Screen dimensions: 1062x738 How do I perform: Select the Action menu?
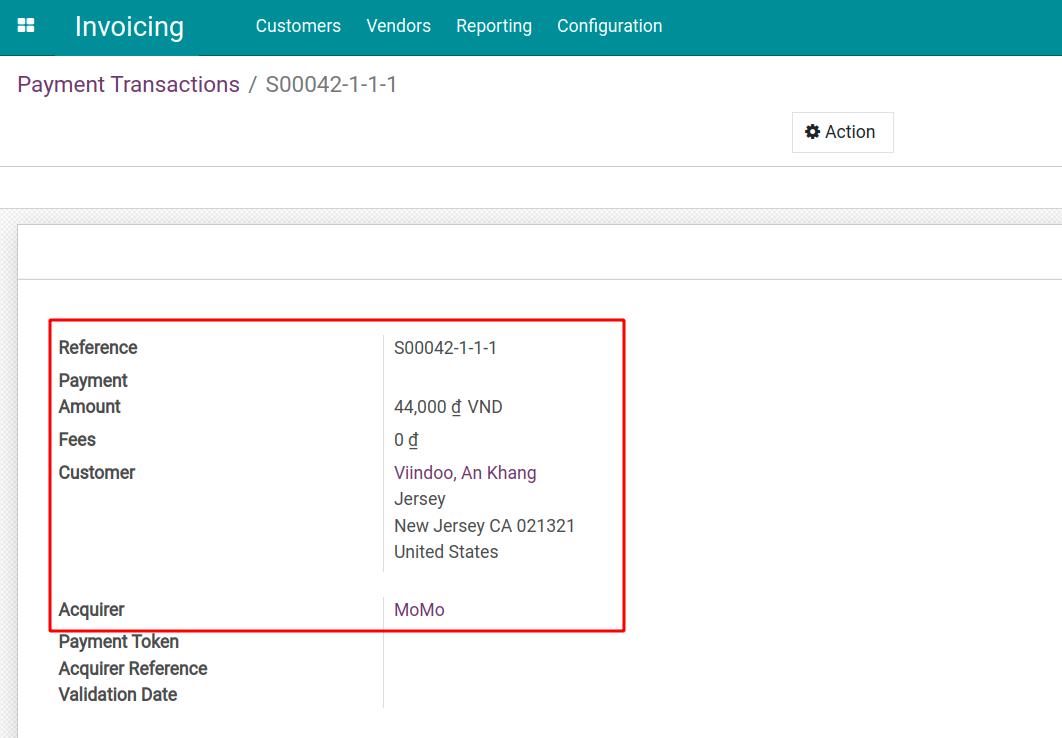pyautogui.click(x=842, y=131)
